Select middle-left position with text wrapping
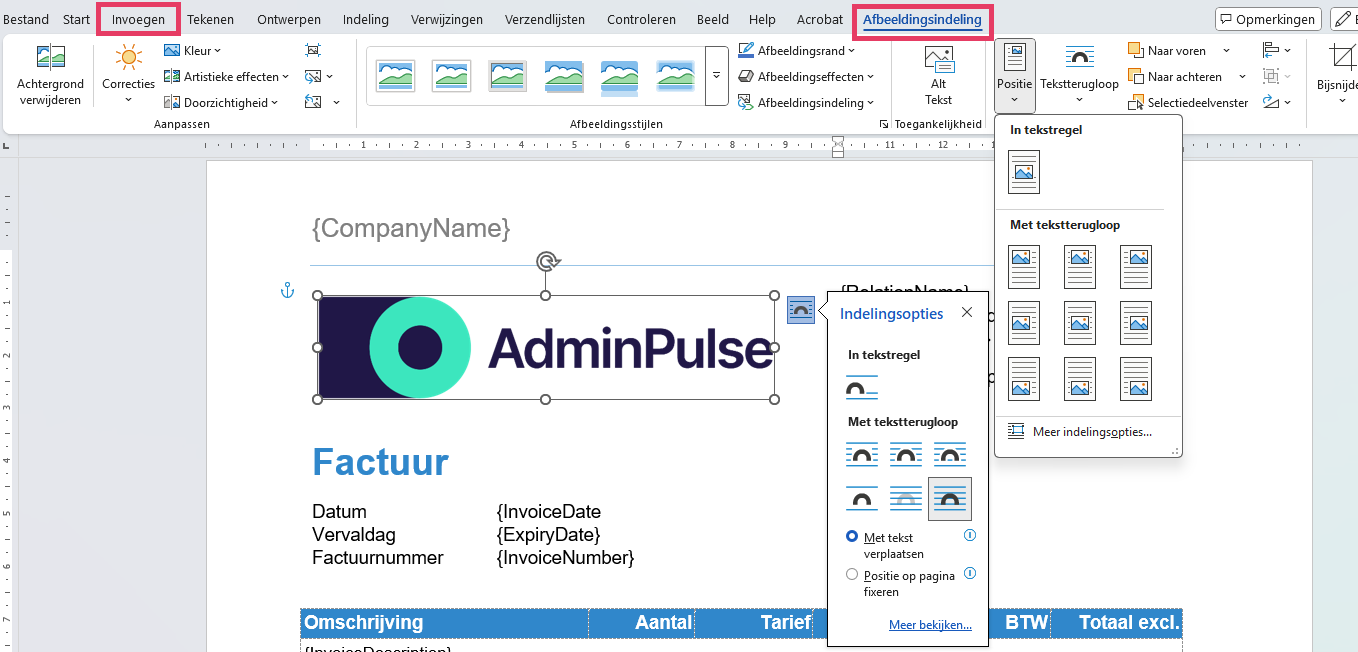 tap(1024, 323)
